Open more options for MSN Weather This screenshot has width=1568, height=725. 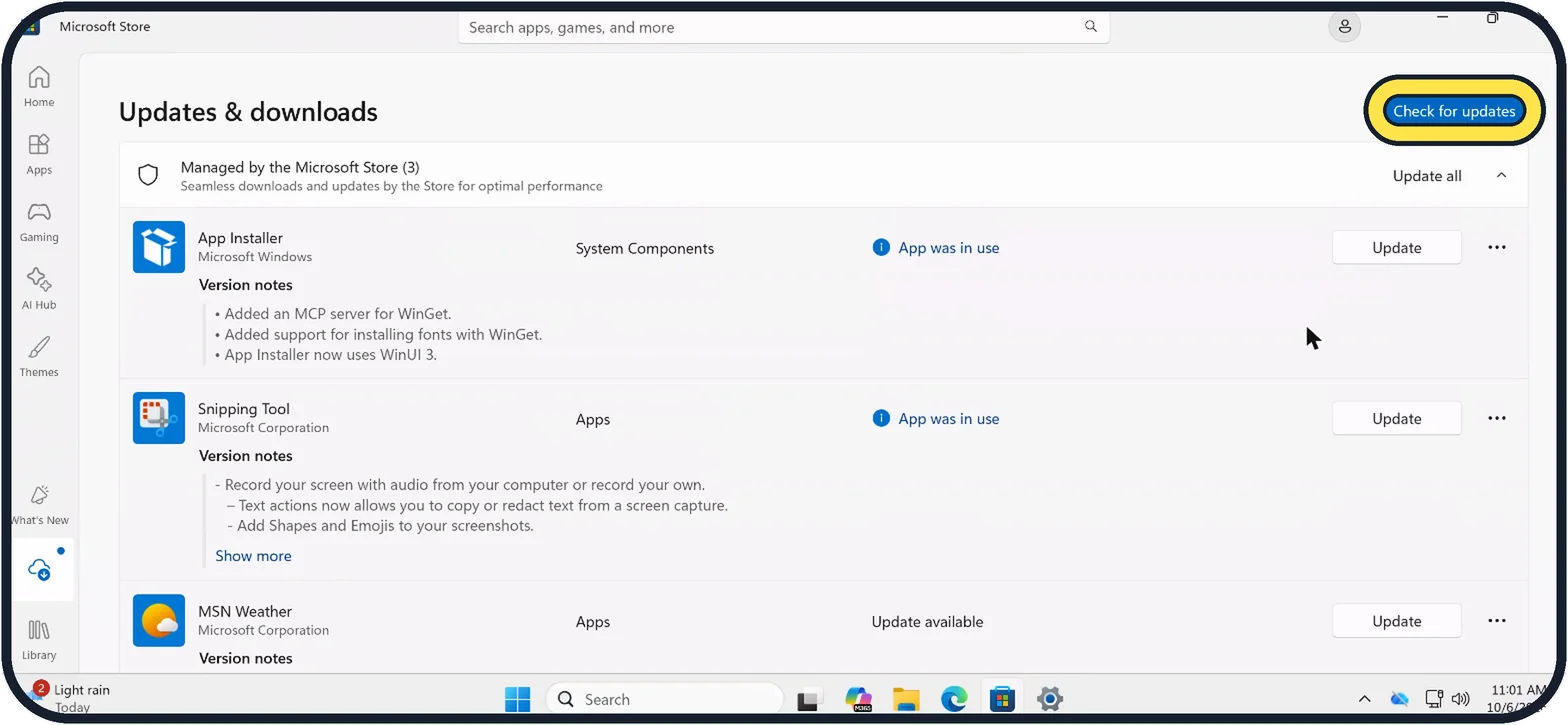[1497, 621]
